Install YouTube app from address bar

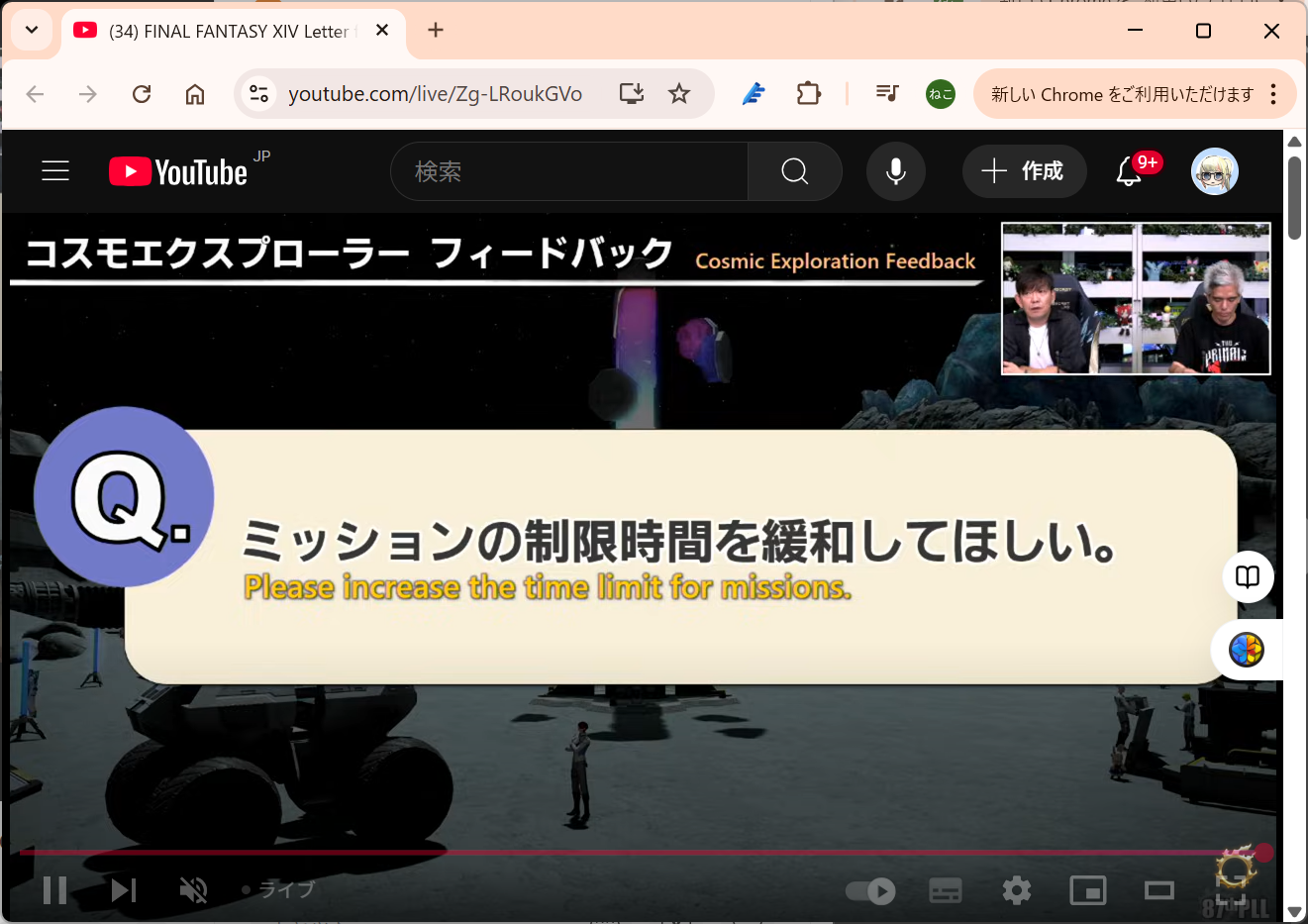[632, 93]
